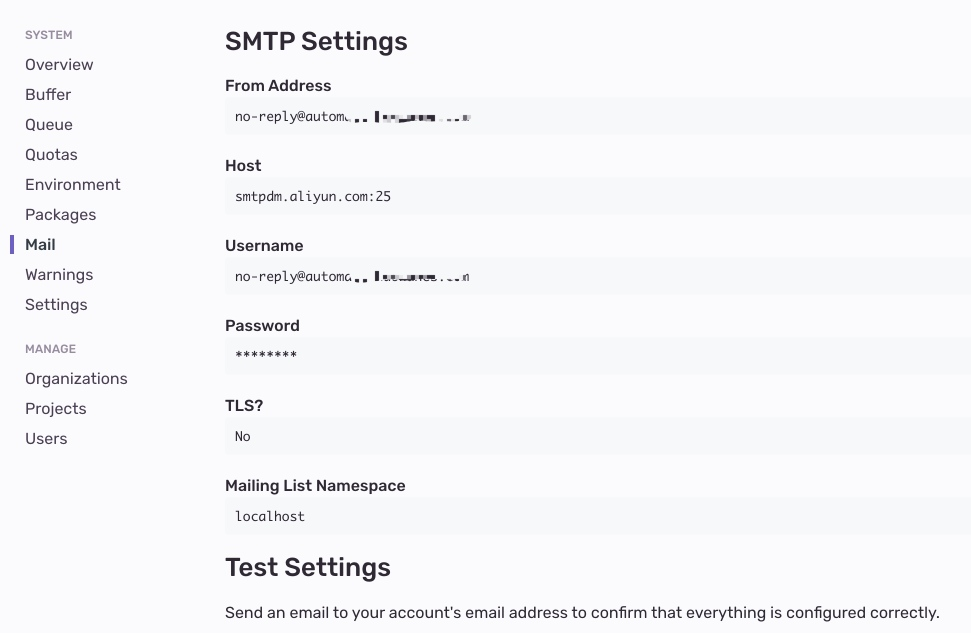Click the Test Settings heading
971x633 pixels.
click(x=308, y=568)
